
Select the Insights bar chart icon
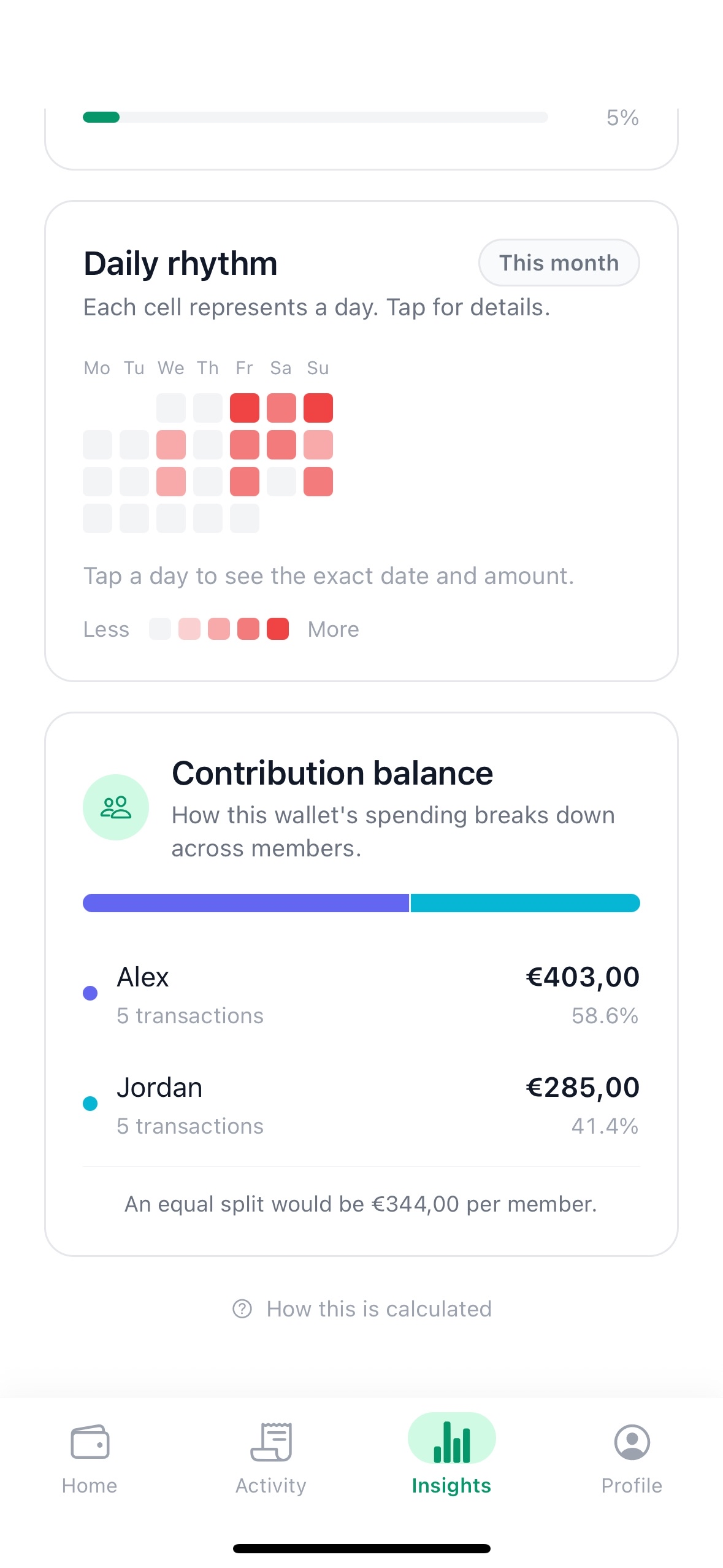451,1441
